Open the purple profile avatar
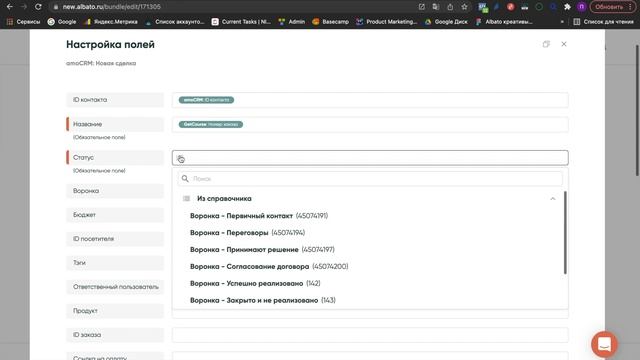Image resolution: width=640 pixels, height=360 pixels. pos(581,7)
